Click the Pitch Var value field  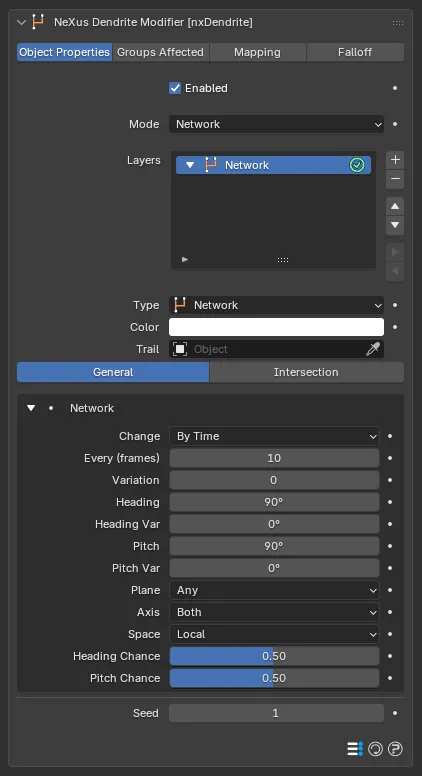274,568
